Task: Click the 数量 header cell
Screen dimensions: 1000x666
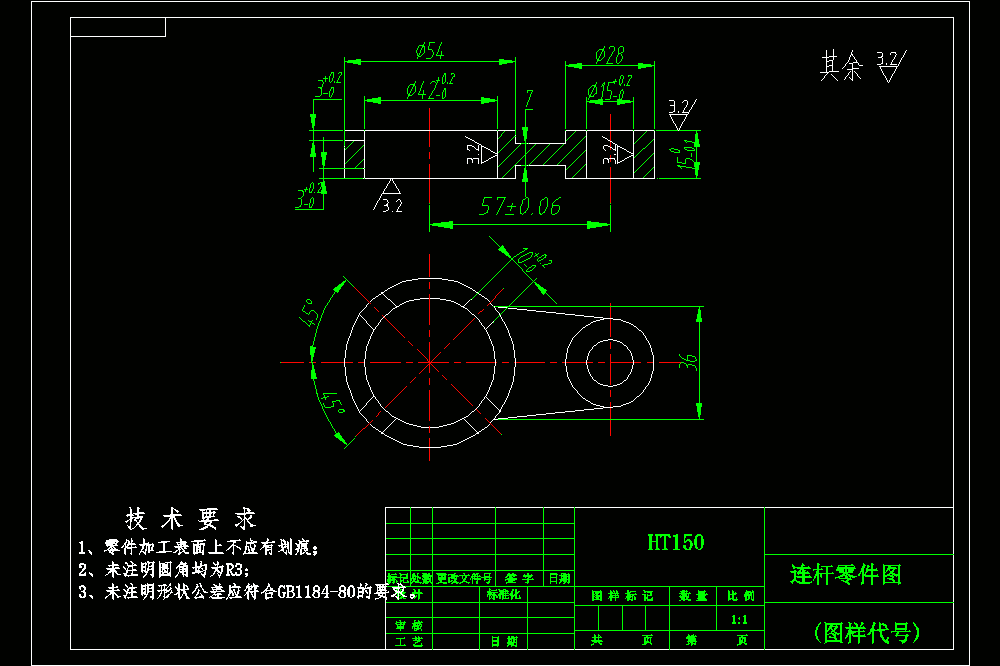Action: coord(693,596)
